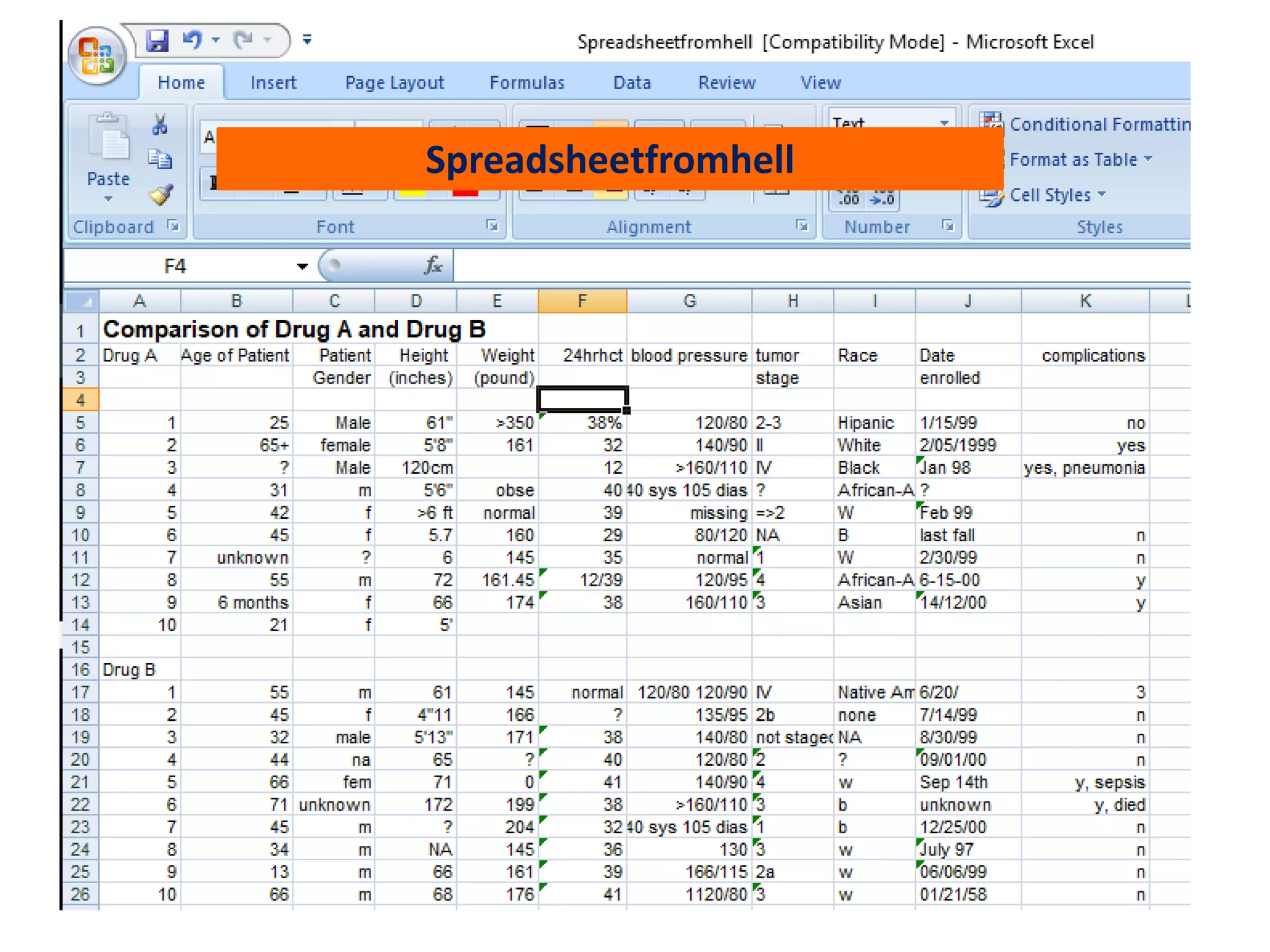Open the Redo history dropdown arrow
This screenshot has height=952, width=1270.
click(x=267, y=40)
